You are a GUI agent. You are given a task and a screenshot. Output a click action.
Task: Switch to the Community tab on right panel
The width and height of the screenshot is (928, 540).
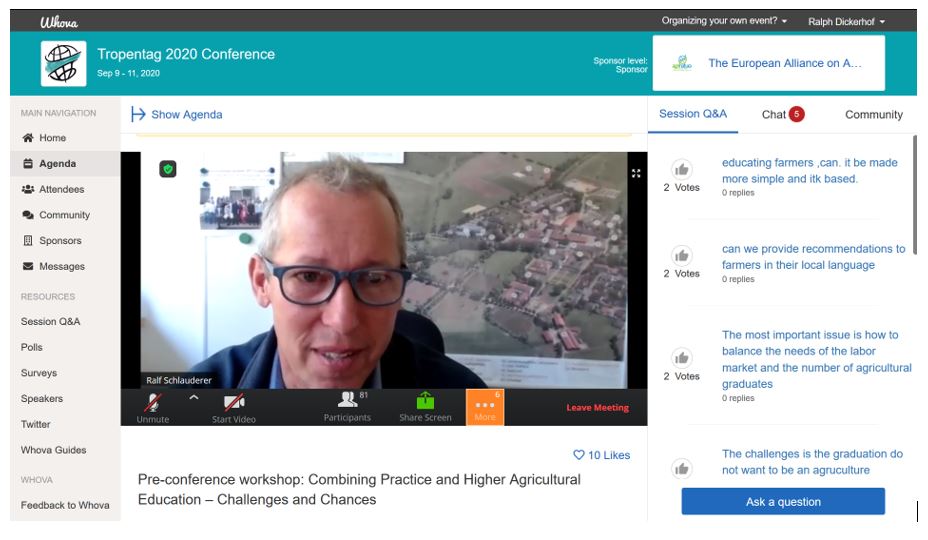click(x=874, y=115)
